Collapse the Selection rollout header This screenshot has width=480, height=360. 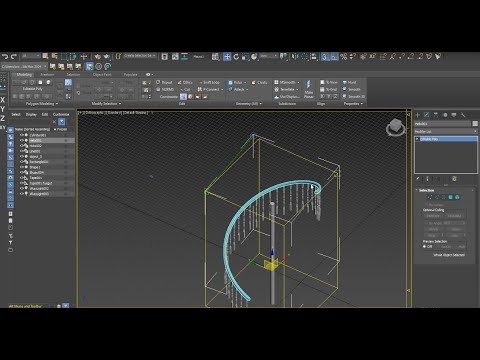445,190
